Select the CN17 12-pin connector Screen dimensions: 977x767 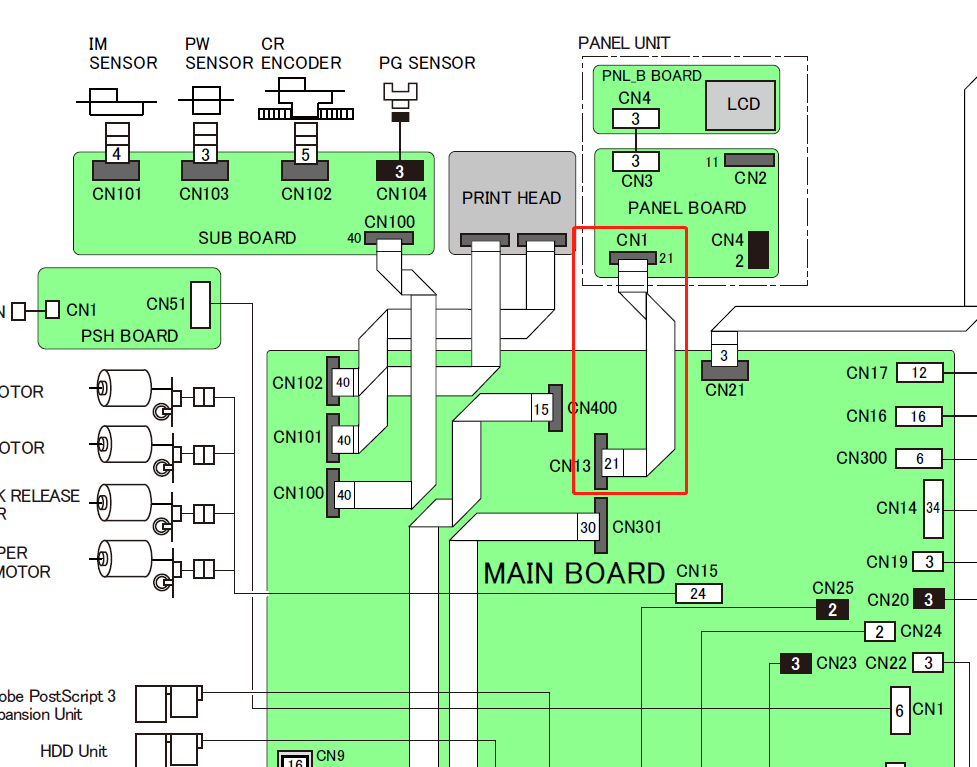pos(918,373)
